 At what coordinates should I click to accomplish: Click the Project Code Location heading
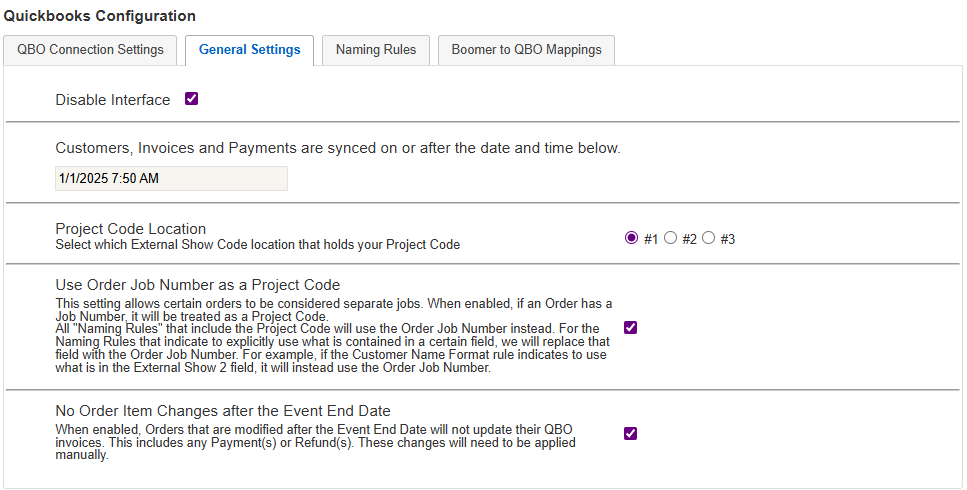[131, 228]
